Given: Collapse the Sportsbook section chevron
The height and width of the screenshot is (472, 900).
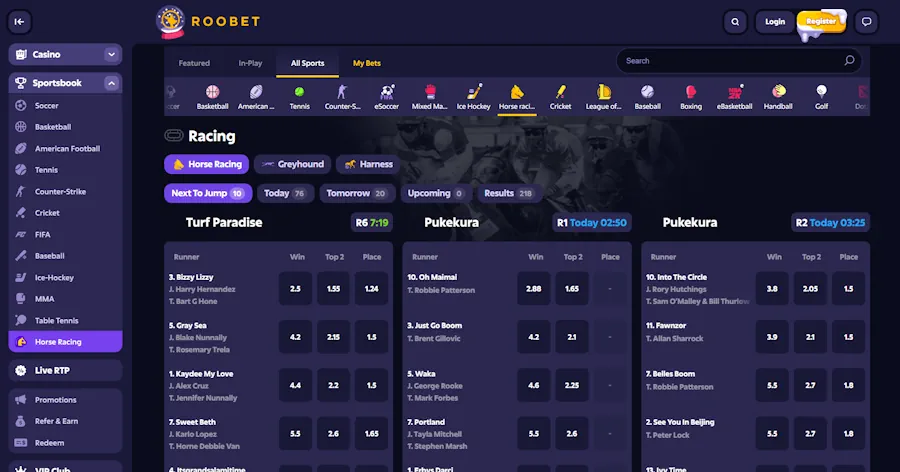Looking at the screenshot, I should click(x=111, y=83).
